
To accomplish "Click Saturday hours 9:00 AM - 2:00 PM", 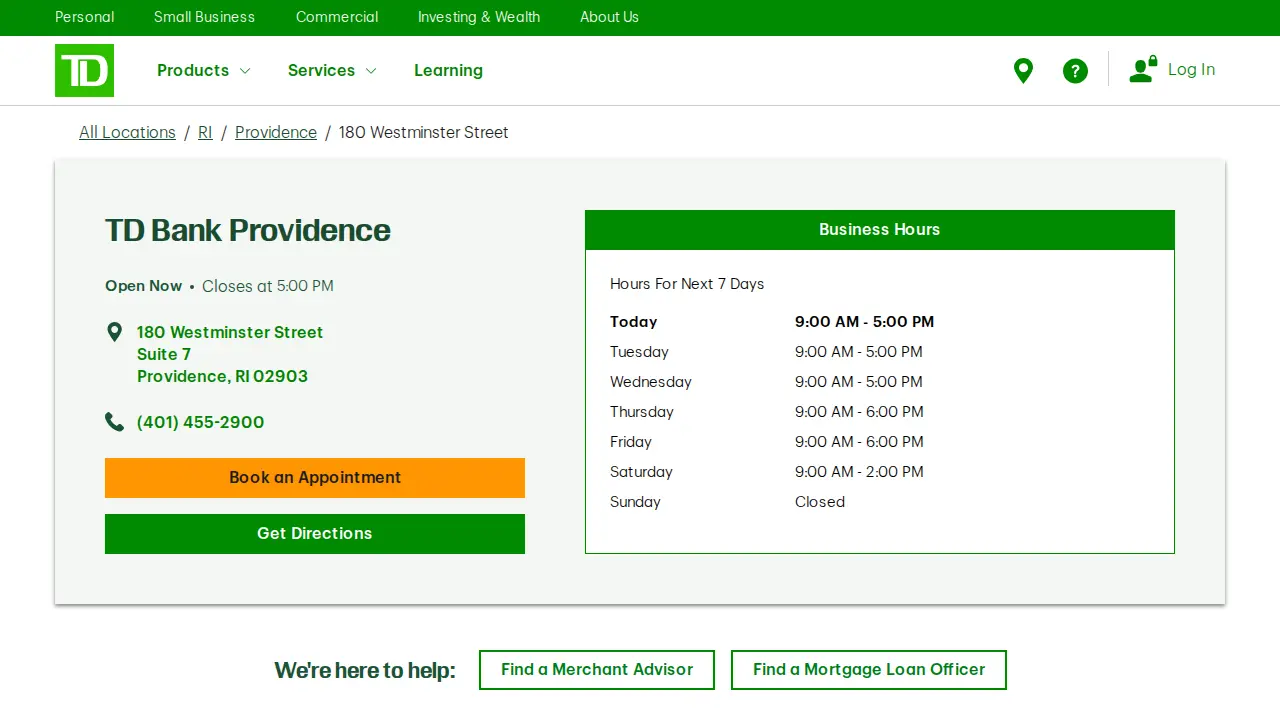I will pos(859,472).
